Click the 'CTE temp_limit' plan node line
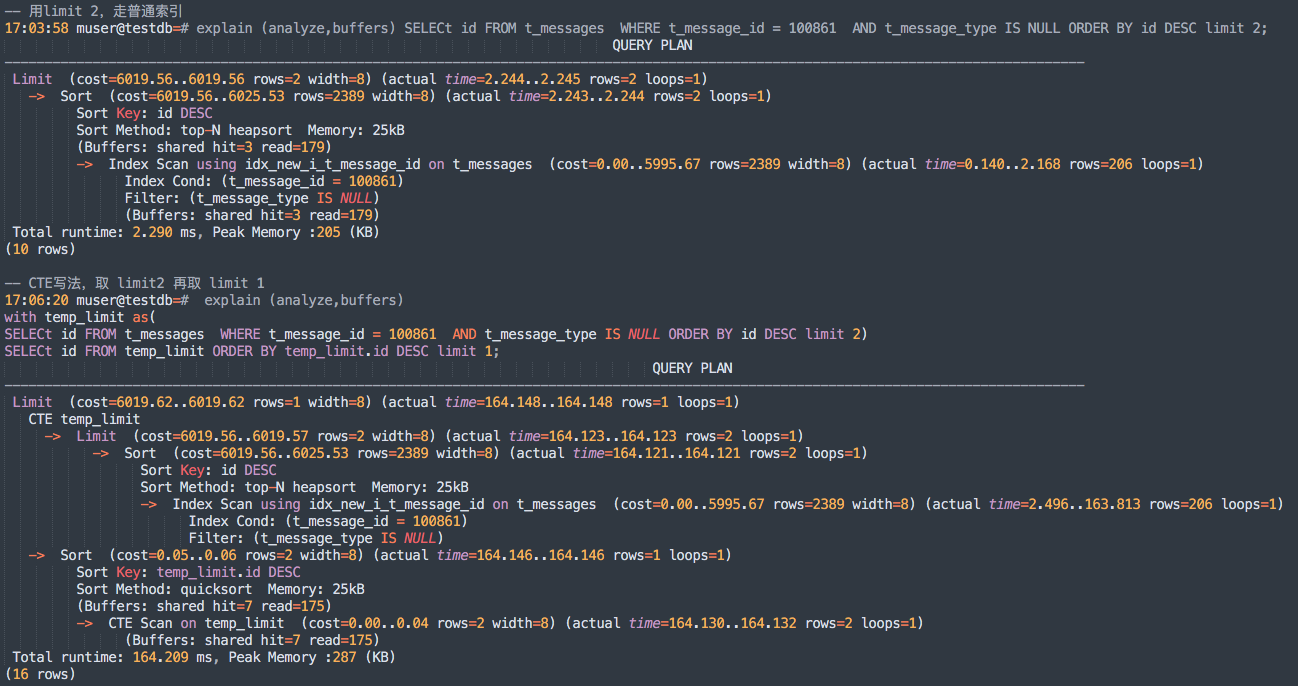This screenshot has width=1298, height=686. tap(85, 419)
